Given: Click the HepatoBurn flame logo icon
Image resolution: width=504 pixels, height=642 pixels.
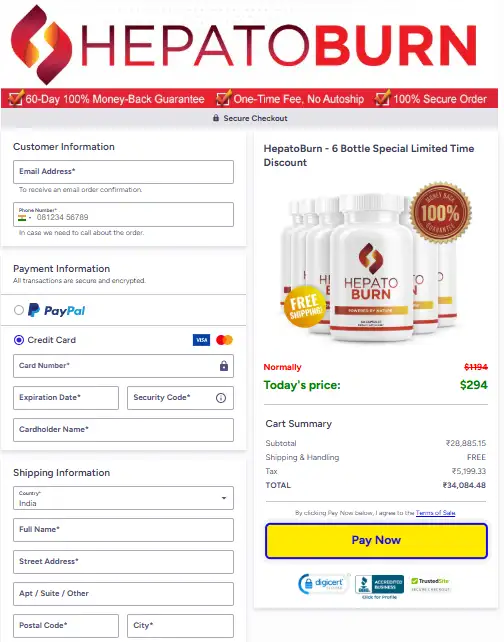Looking at the screenshot, I should (x=41, y=45).
